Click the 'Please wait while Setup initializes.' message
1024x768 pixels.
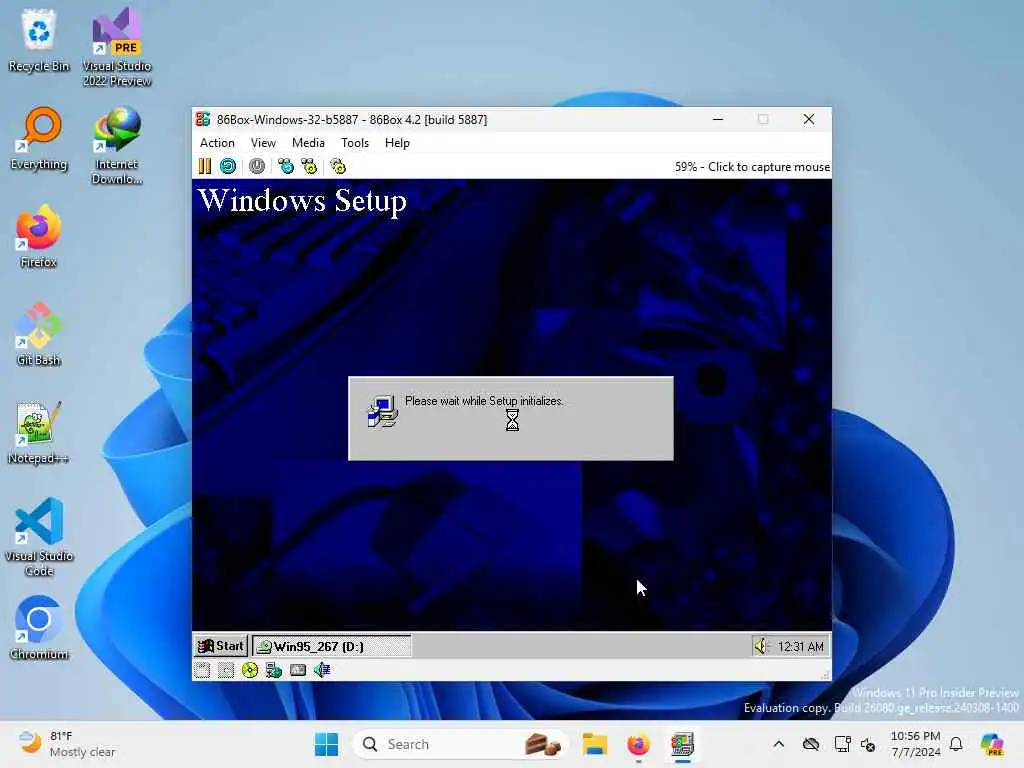tap(484, 401)
